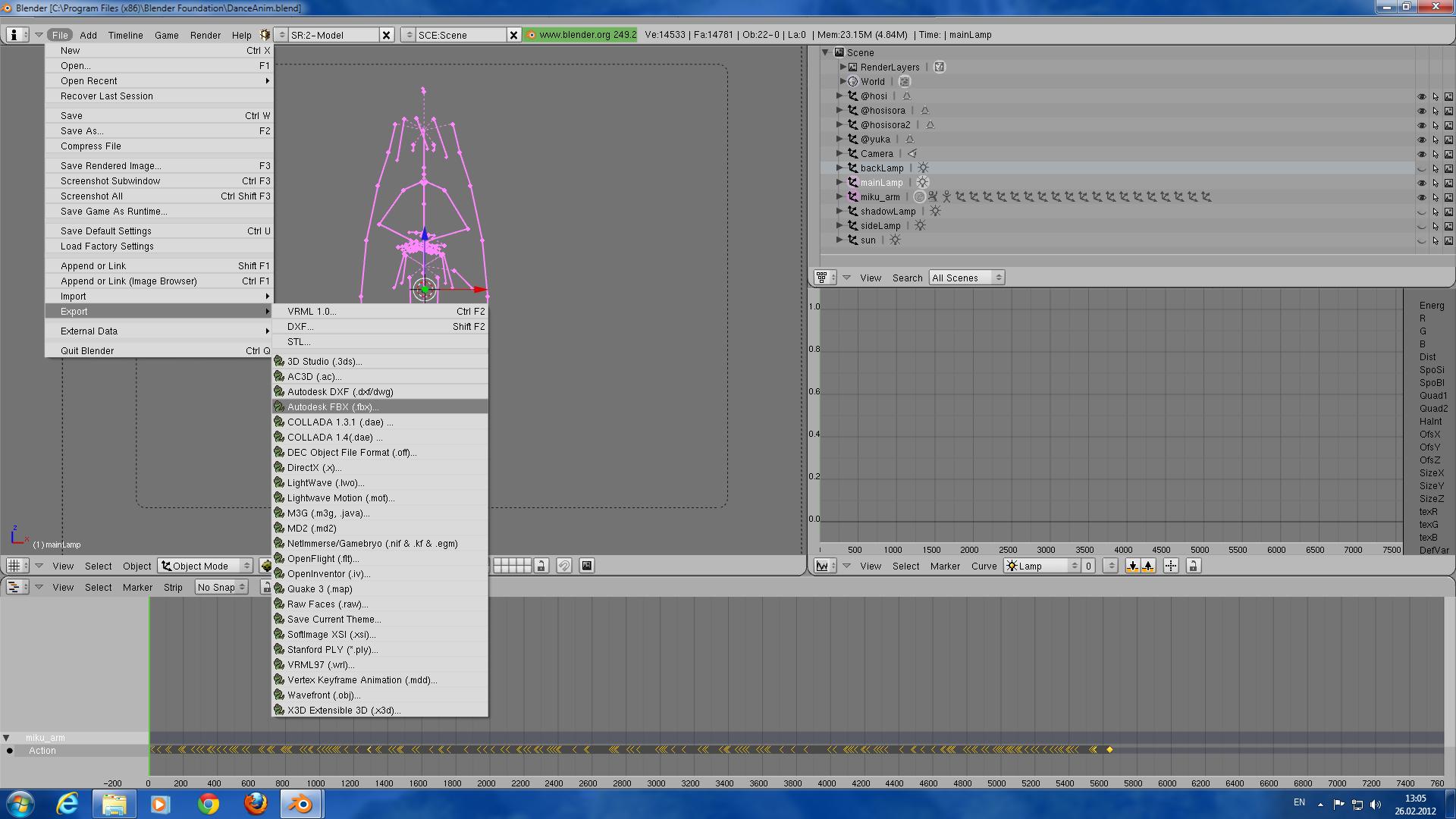Viewport: 1456px width, 819px height.
Task: Select Autodesk FBX (.fbx) export option
Action: tap(380, 407)
